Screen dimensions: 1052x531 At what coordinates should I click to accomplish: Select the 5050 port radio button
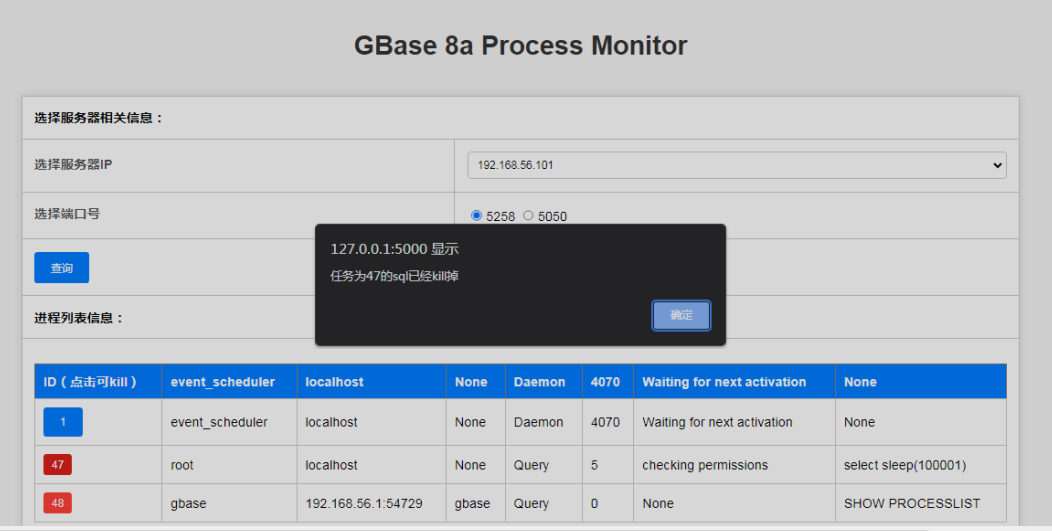(x=528, y=215)
